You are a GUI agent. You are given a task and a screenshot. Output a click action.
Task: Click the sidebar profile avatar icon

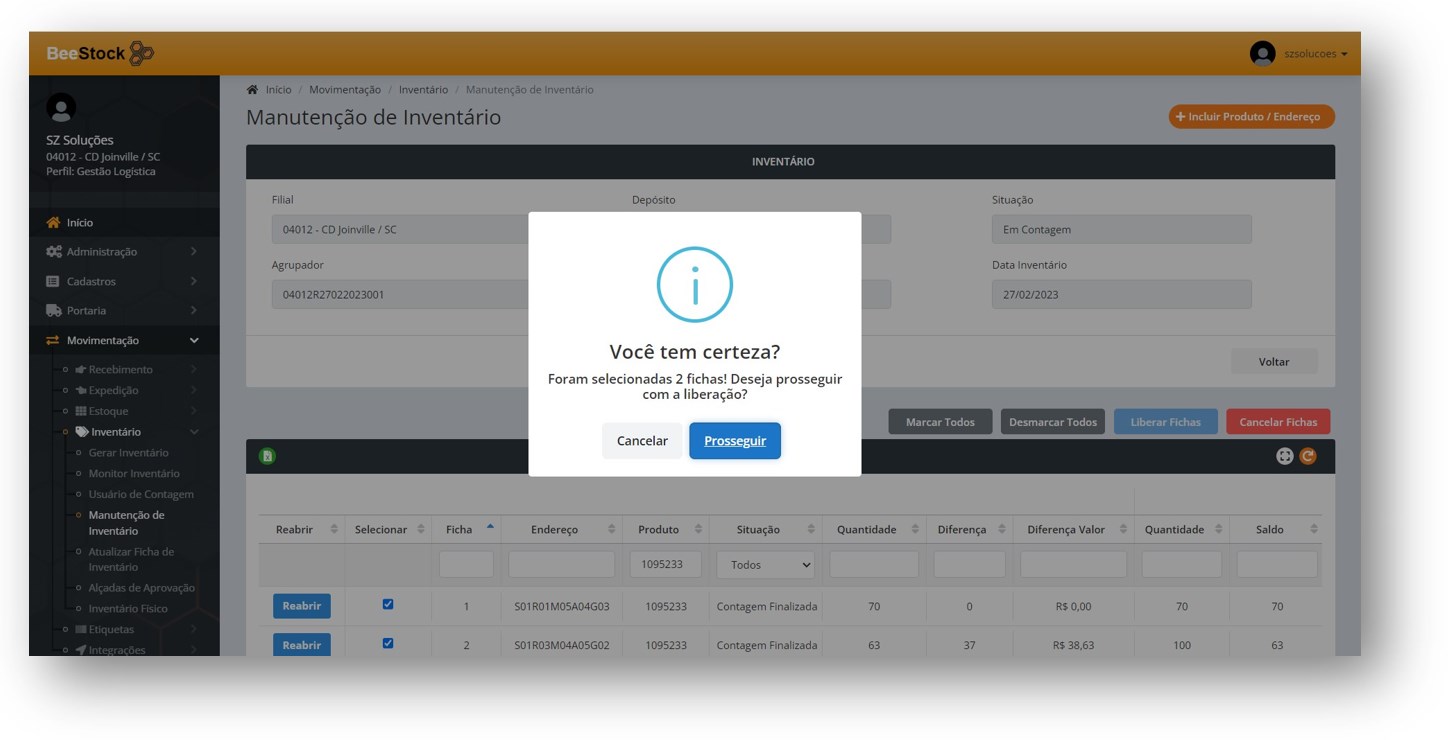click(x=61, y=108)
